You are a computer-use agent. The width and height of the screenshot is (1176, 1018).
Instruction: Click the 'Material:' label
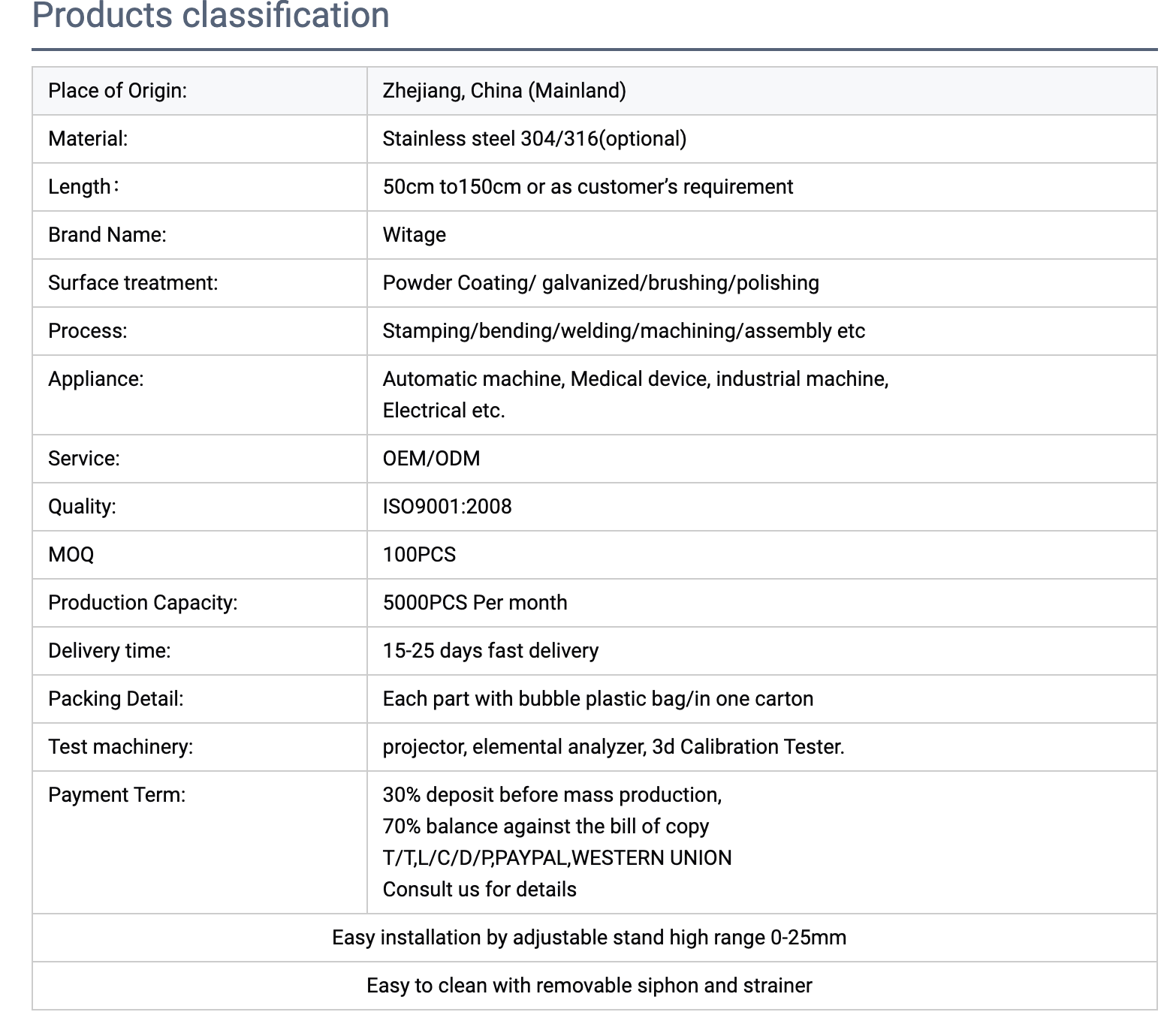point(88,139)
